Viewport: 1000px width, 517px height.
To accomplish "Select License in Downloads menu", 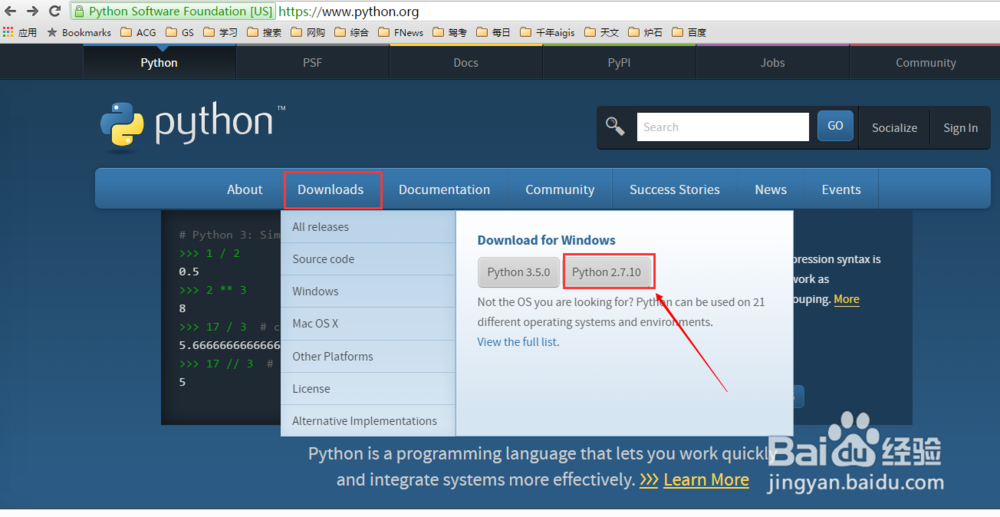I will coord(368,389).
